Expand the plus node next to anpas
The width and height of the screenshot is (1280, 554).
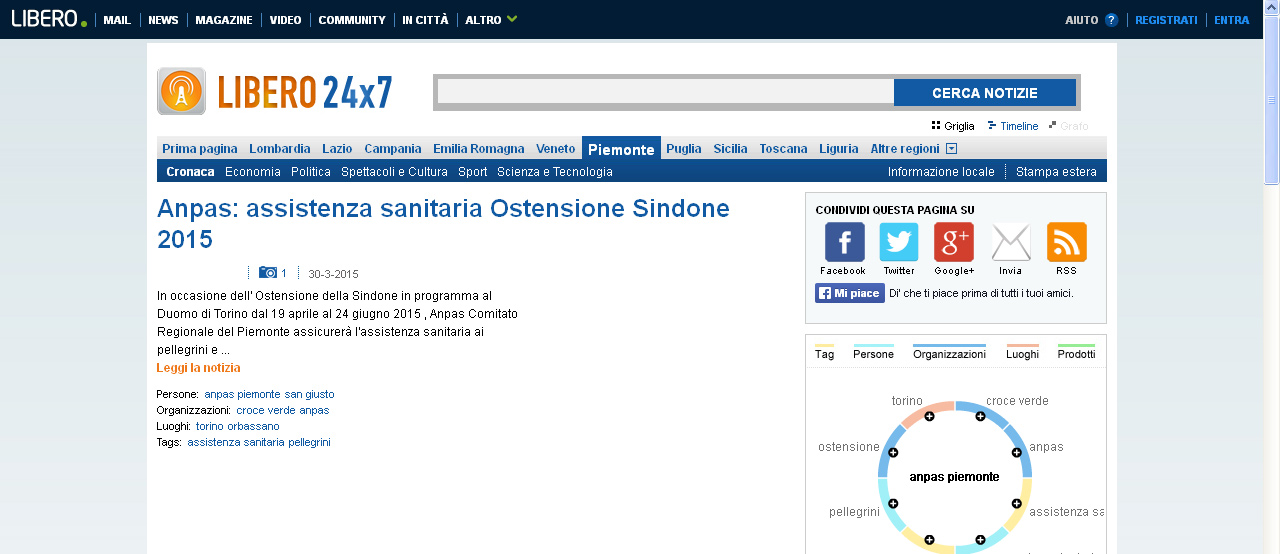tap(1017, 453)
